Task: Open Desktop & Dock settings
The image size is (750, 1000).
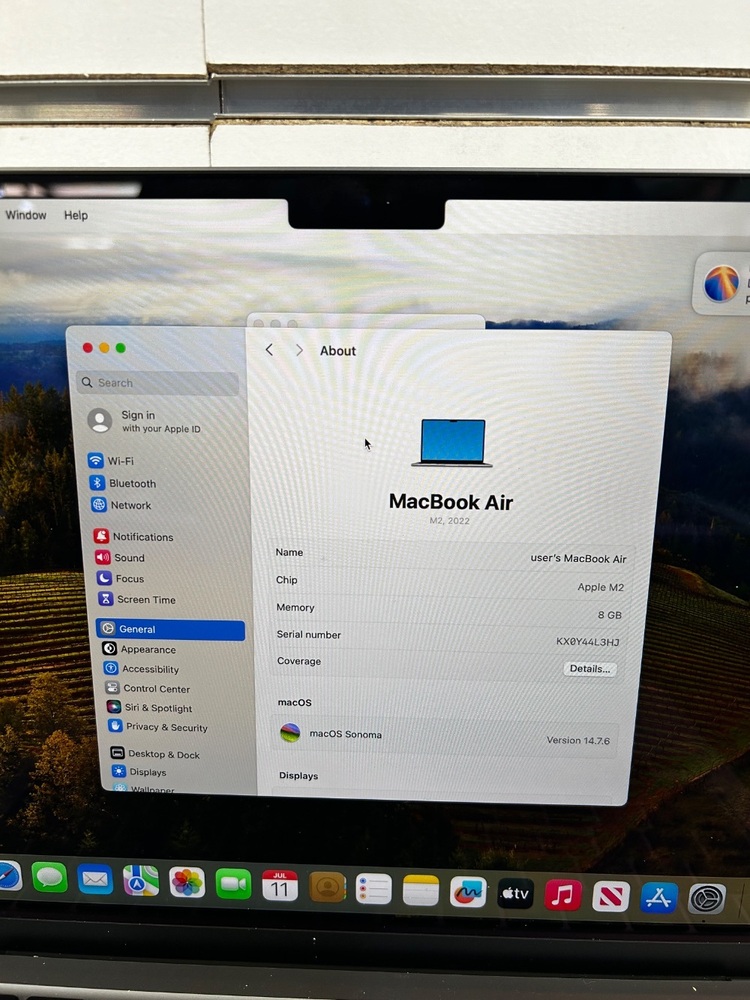Action: coord(155,753)
